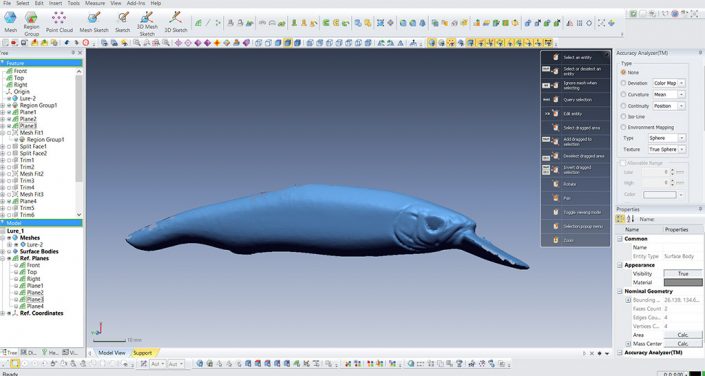Activate the Point Cloud tool
This screenshot has height=376, width=705.
pyautogui.click(x=59, y=18)
